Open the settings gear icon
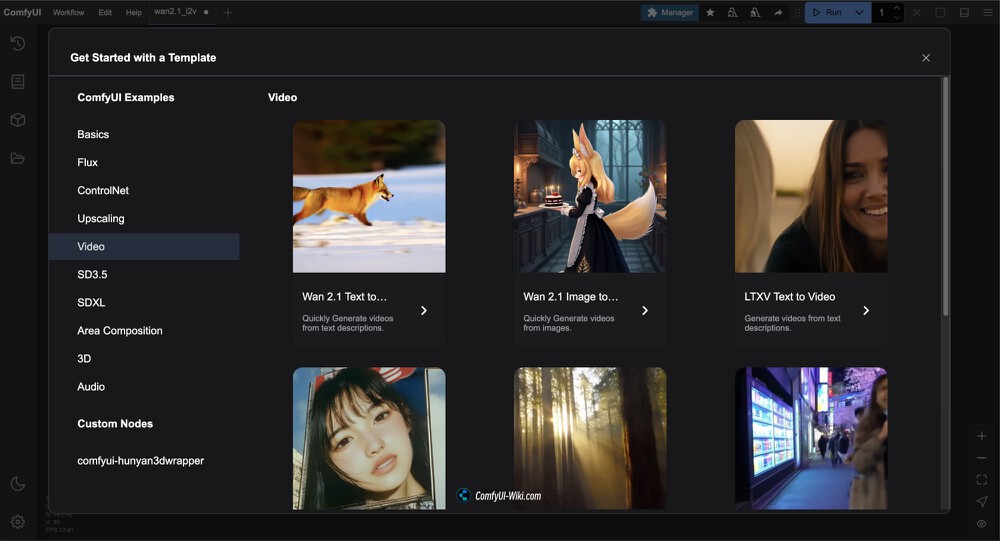This screenshot has height=541, width=1000. tap(17, 522)
